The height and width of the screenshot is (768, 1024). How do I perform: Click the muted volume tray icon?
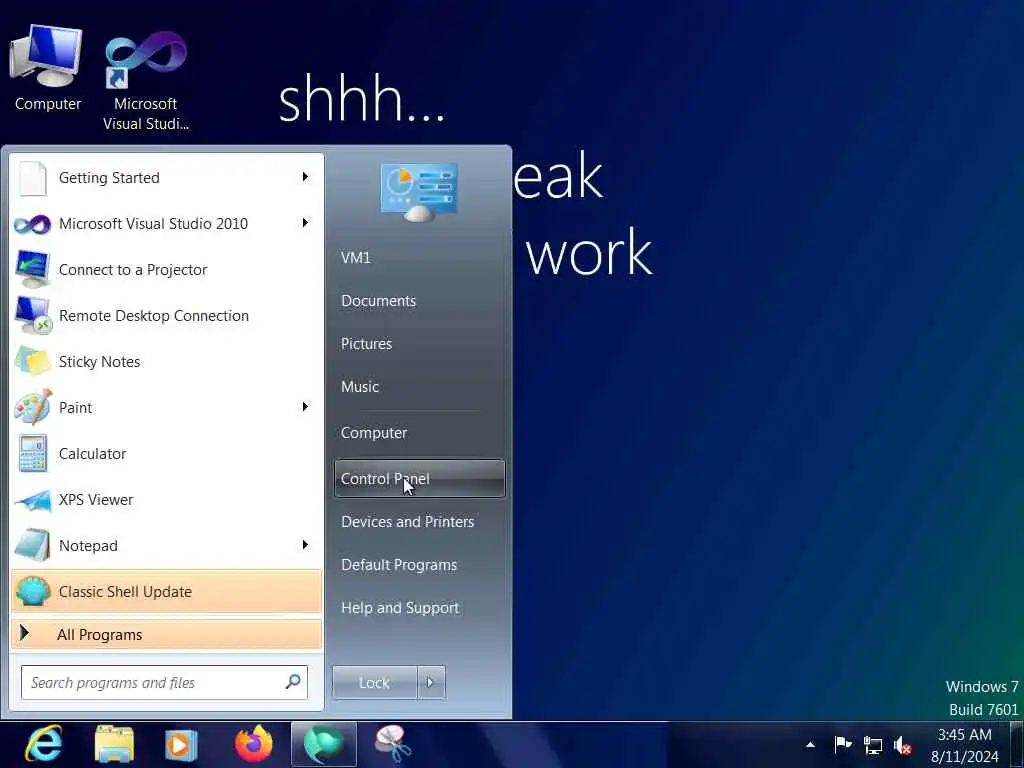[x=903, y=744]
